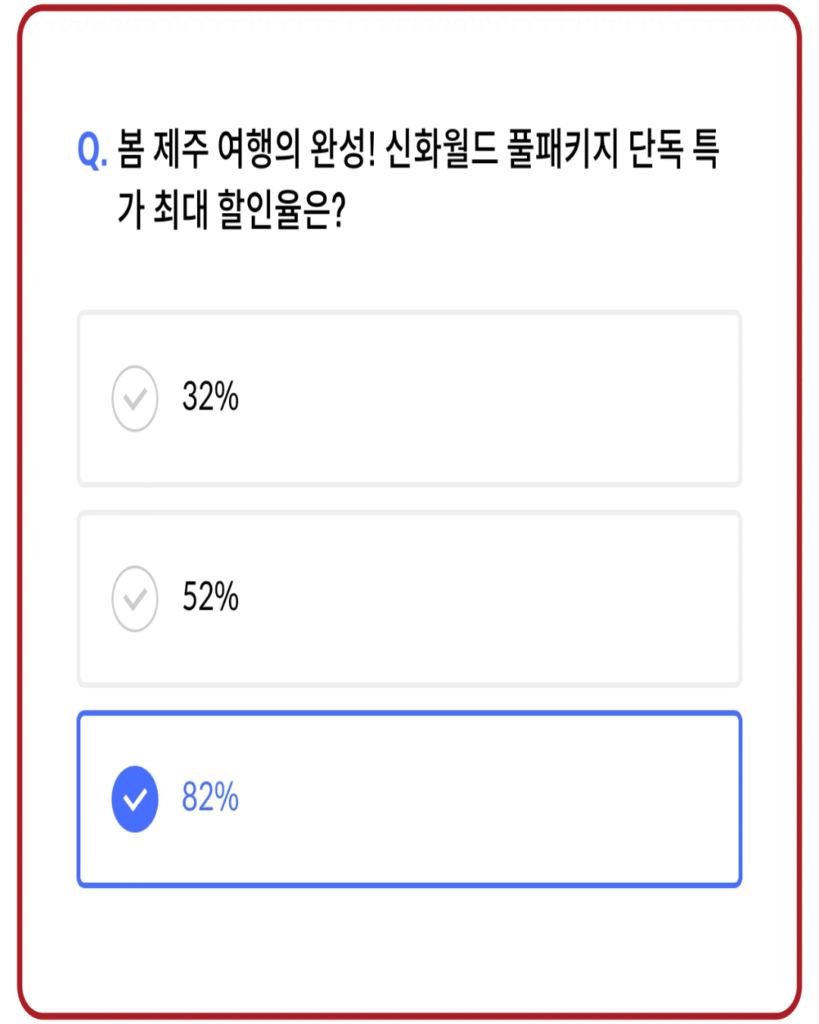Click the 52% text label
The image size is (819, 1024).
pos(212,598)
